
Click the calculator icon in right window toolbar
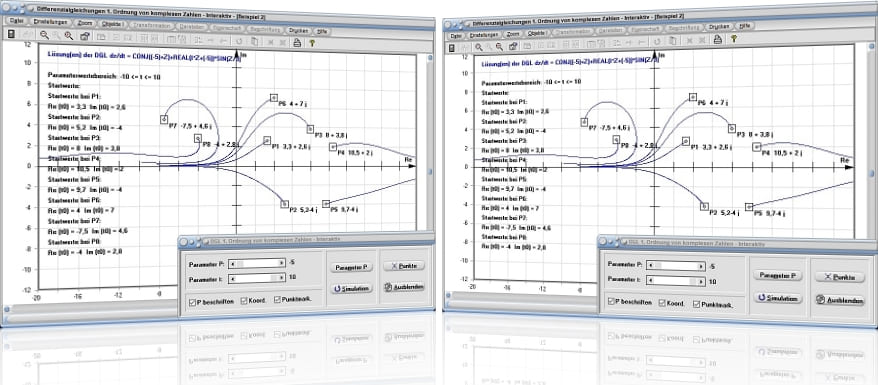(453, 48)
